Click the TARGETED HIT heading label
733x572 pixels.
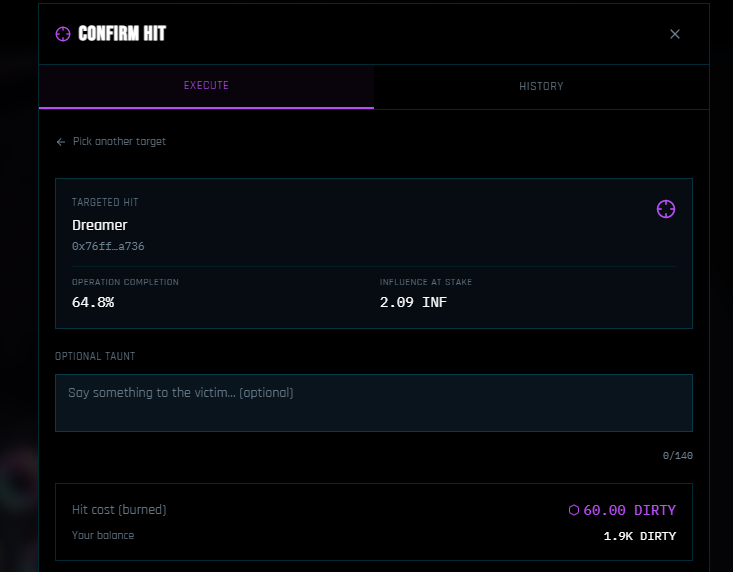click(105, 202)
